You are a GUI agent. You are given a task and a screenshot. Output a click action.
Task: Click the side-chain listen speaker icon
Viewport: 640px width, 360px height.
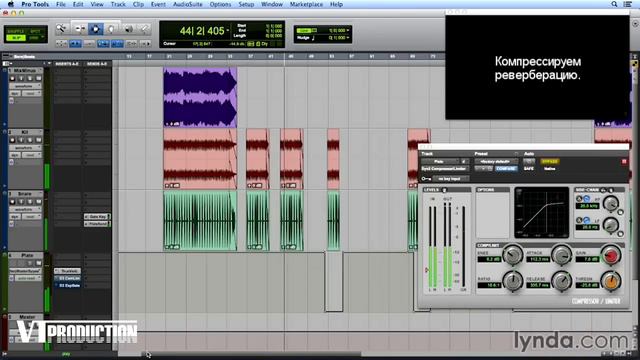(611, 190)
